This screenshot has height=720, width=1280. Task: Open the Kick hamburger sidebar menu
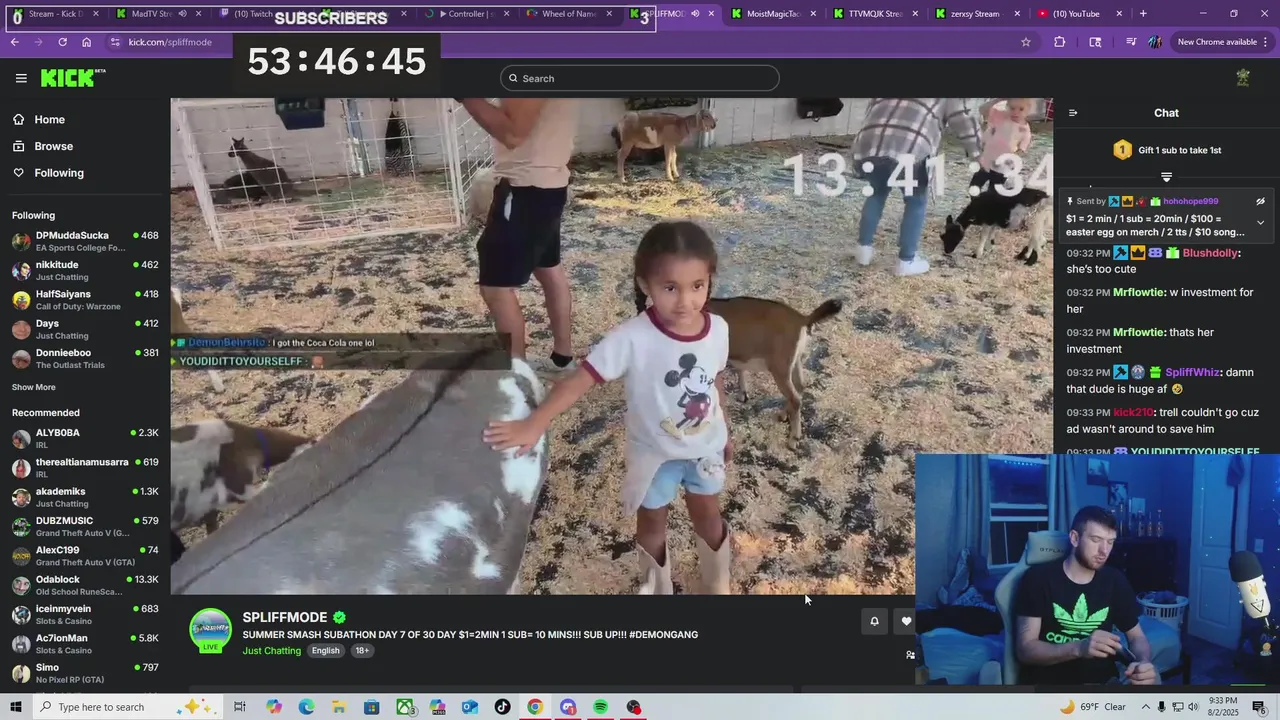tap(21, 78)
